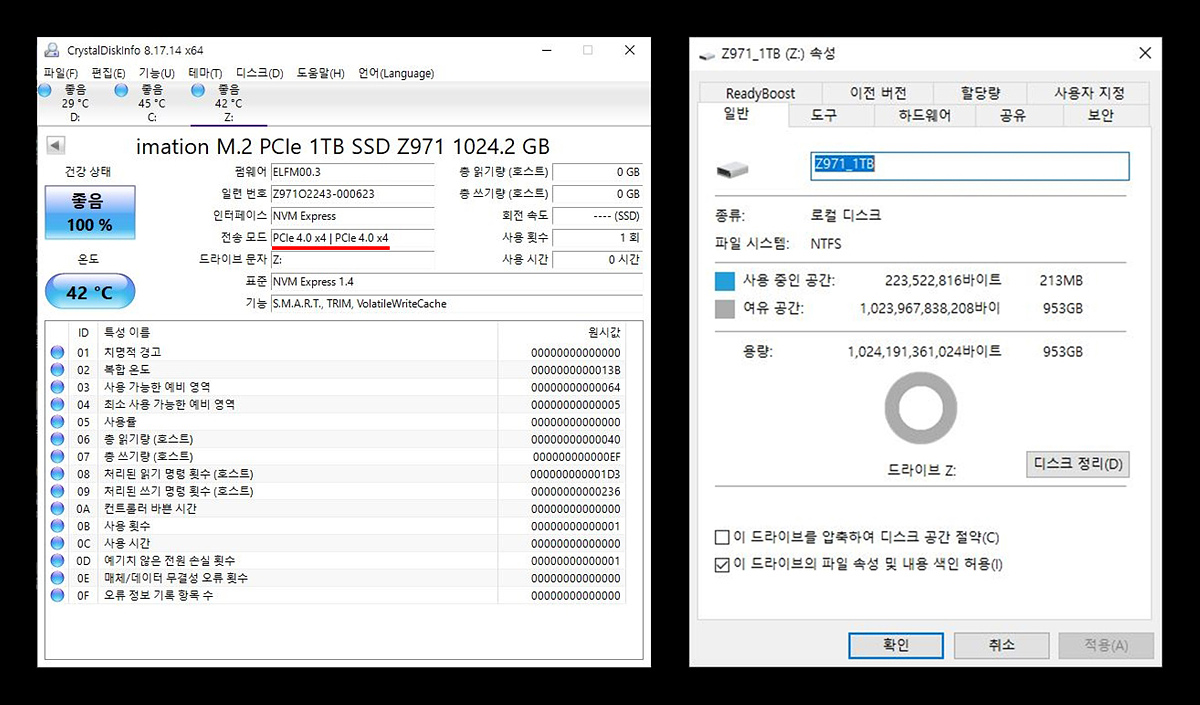Click status orb for attribute 05 사용률
The height and width of the screenshot is (705, 1200).
57,422
